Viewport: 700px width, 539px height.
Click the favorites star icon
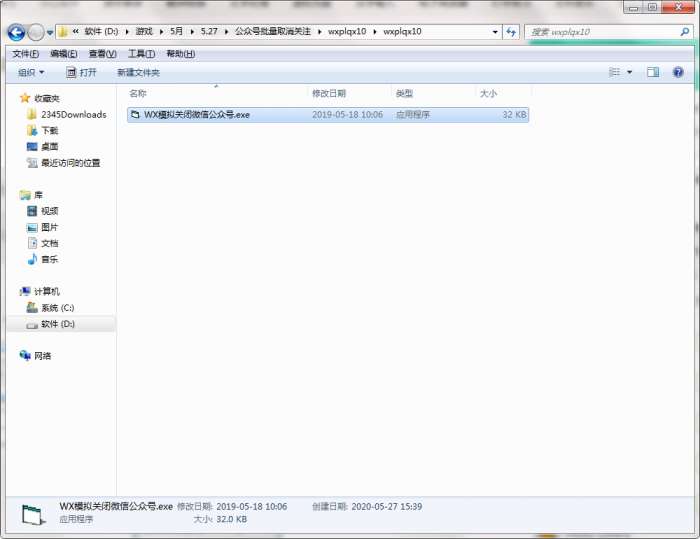tap(25, 98)
